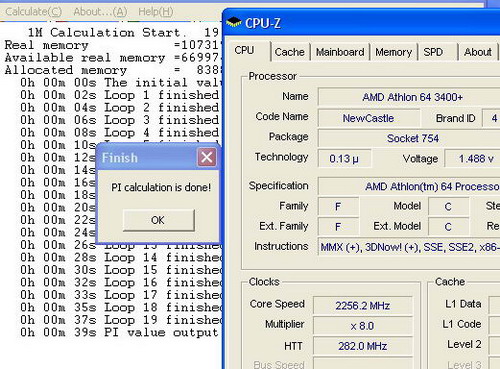Click the HTT value 282.0 MHz
This screenshot has width=500, height=369.
point(363,346)
